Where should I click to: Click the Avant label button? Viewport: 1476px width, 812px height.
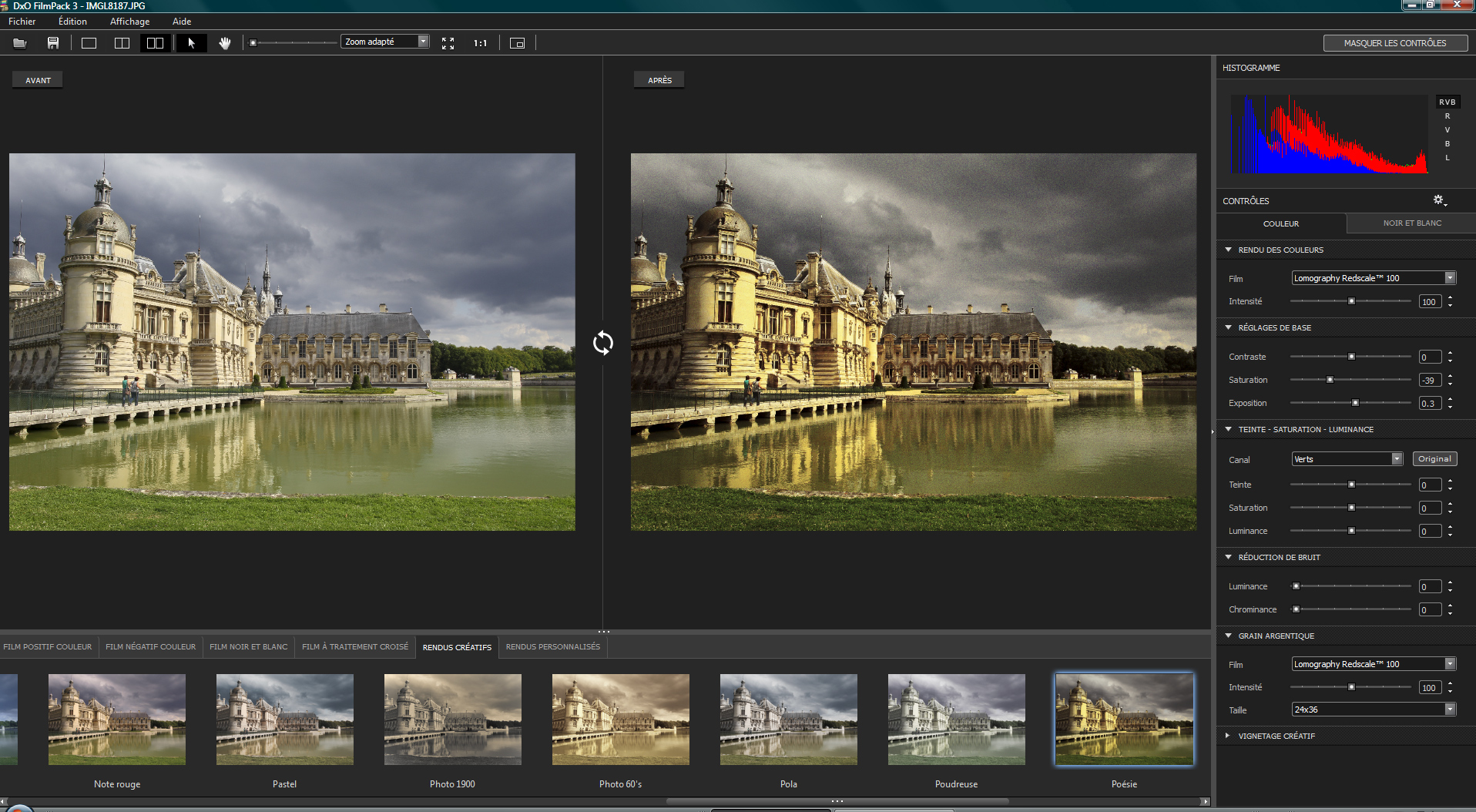point(38,80)
